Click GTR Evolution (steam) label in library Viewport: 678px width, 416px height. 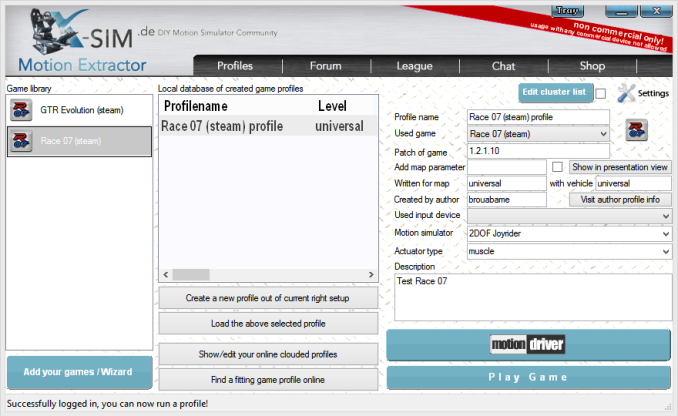82,110
